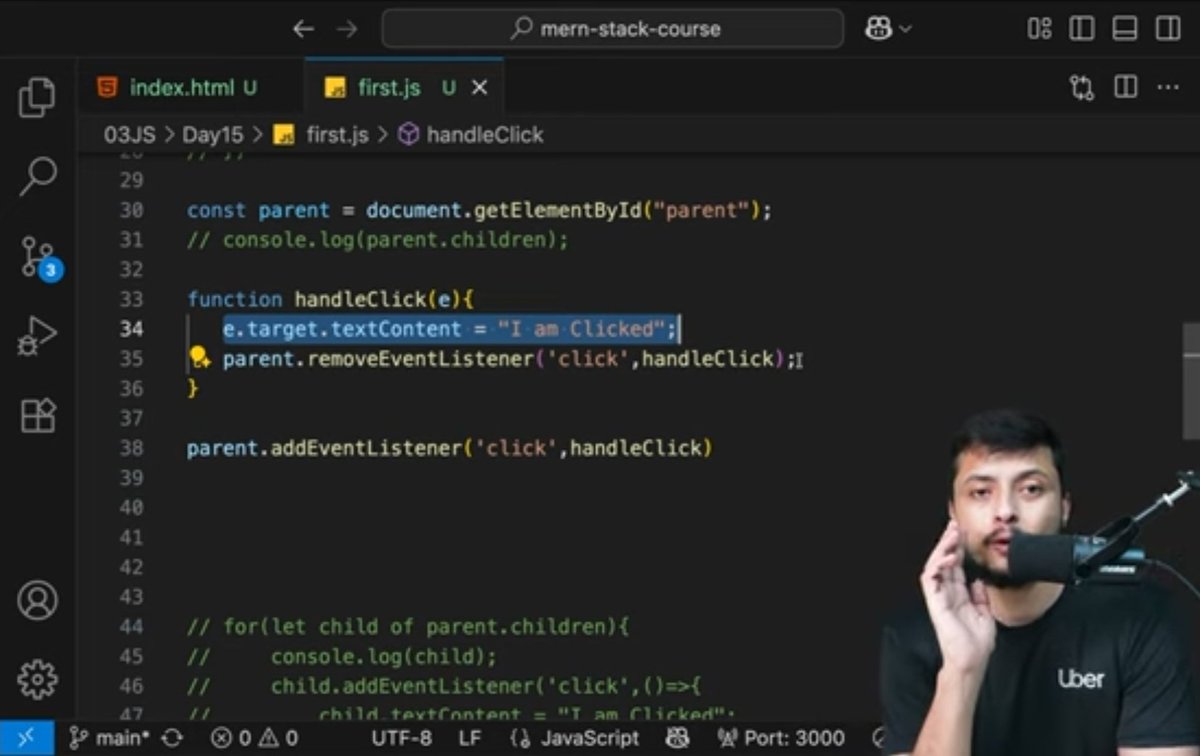Split the editor to the right
The height and width of the screenshot is (756, 1200).
[x=1126, y=87]
